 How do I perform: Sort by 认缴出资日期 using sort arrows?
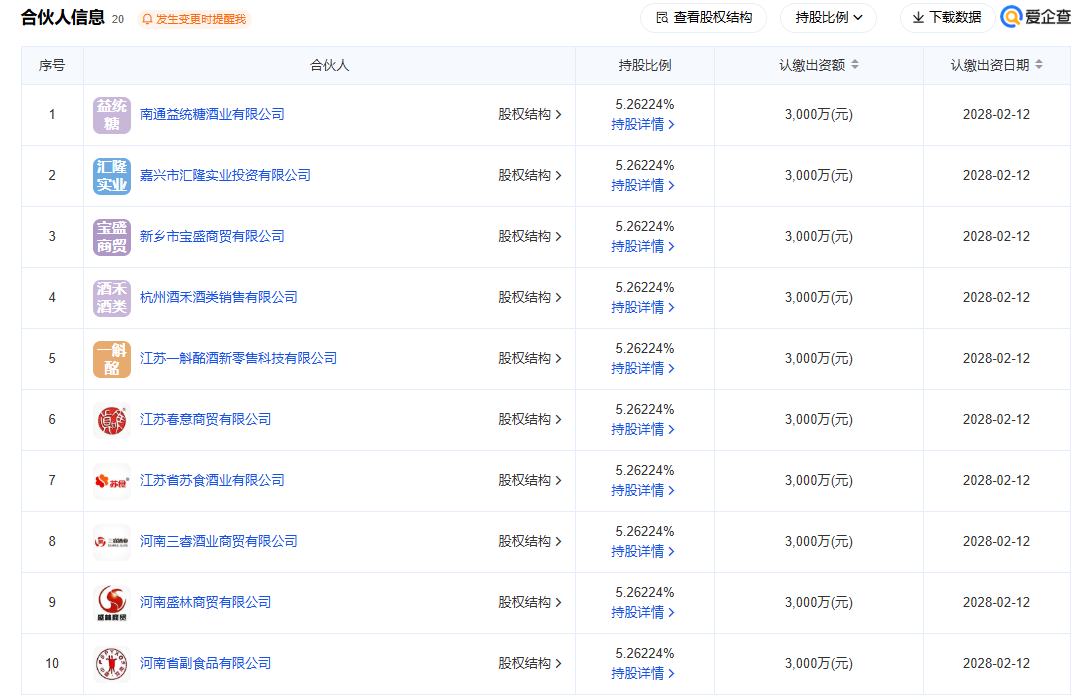pyautogui.click(x=1039, y=65)
